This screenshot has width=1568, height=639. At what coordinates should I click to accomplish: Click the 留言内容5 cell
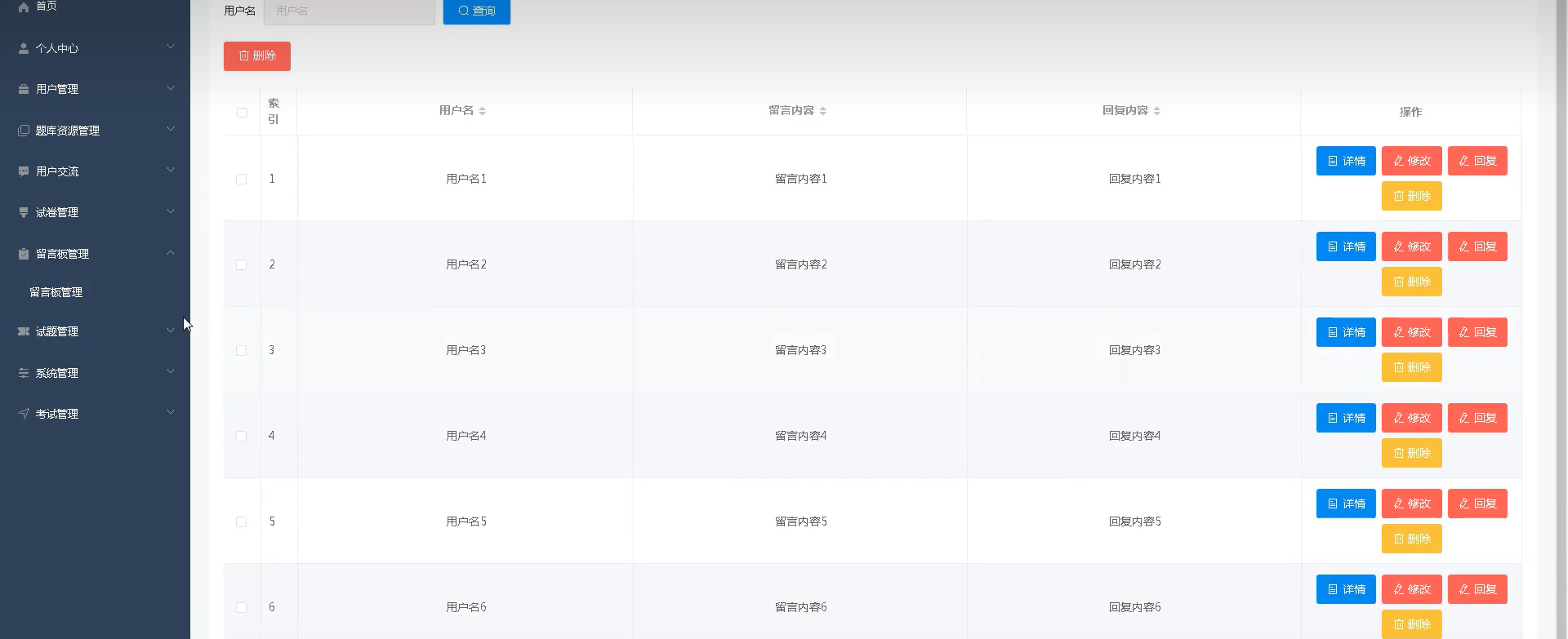[x=800, y=521]
